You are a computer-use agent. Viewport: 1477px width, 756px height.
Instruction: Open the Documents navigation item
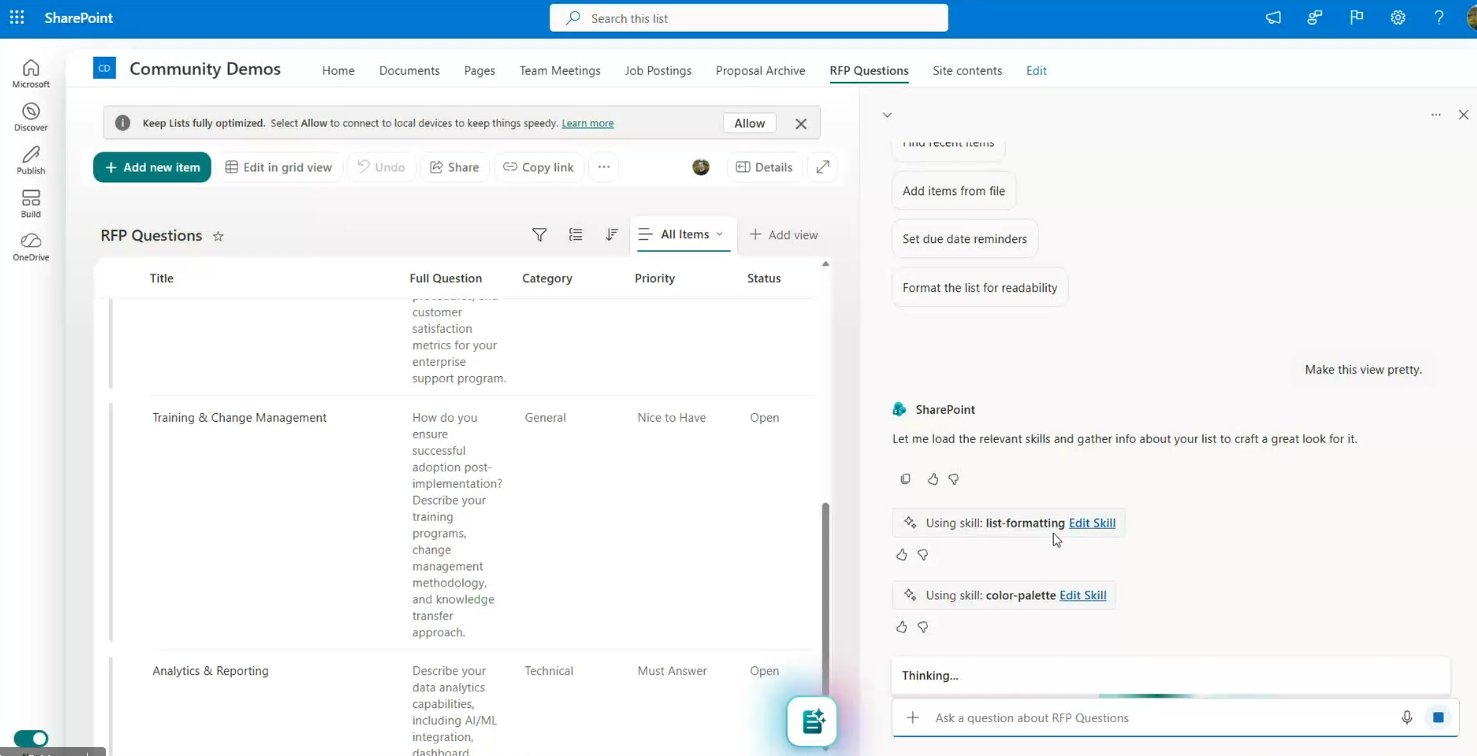pos(409,71)
